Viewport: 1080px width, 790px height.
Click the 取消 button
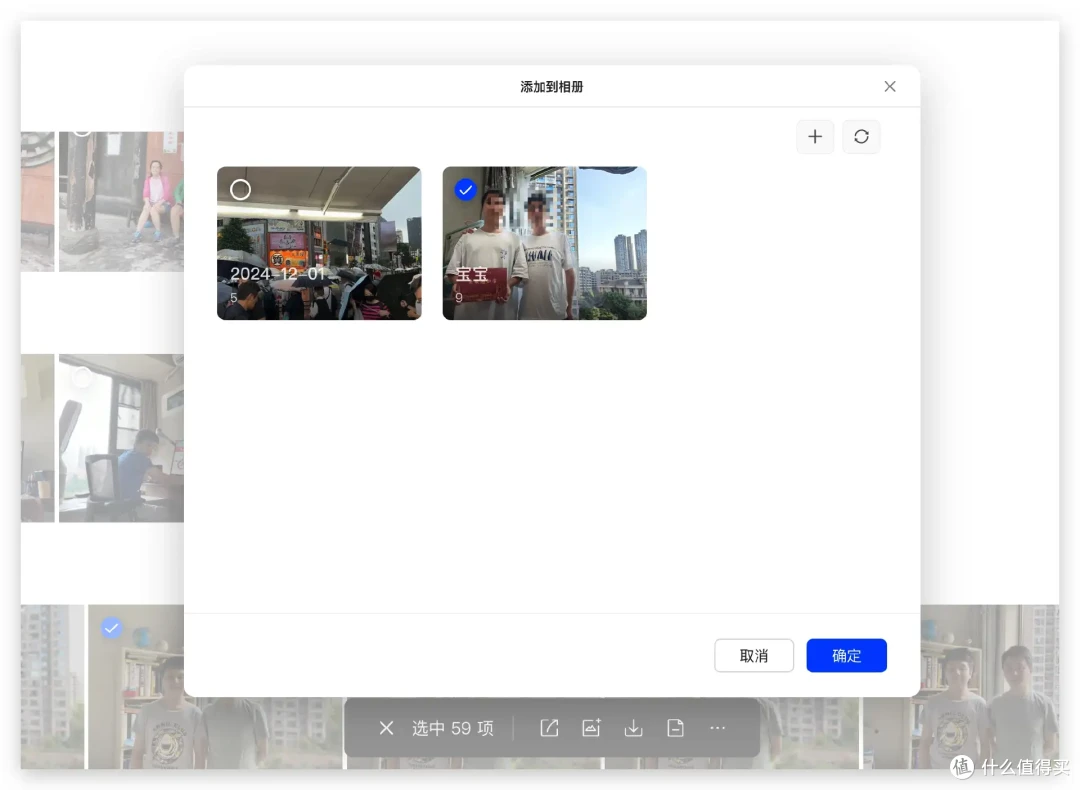(754, 655)
